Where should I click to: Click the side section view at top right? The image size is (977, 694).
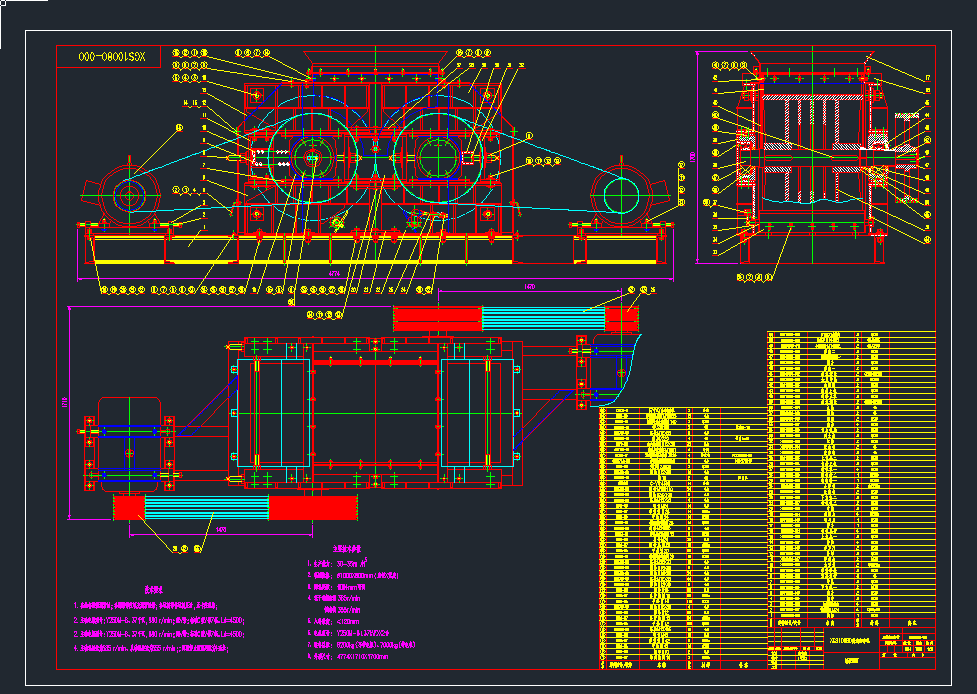click(x=812, y=160)
